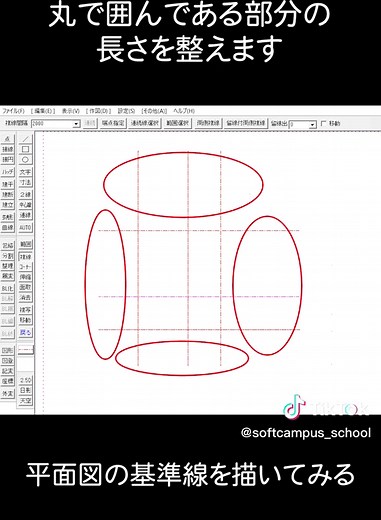Screen dimensions: 381x520
Task: Select the 曲線 curve tool
Action: coord(8,228)
